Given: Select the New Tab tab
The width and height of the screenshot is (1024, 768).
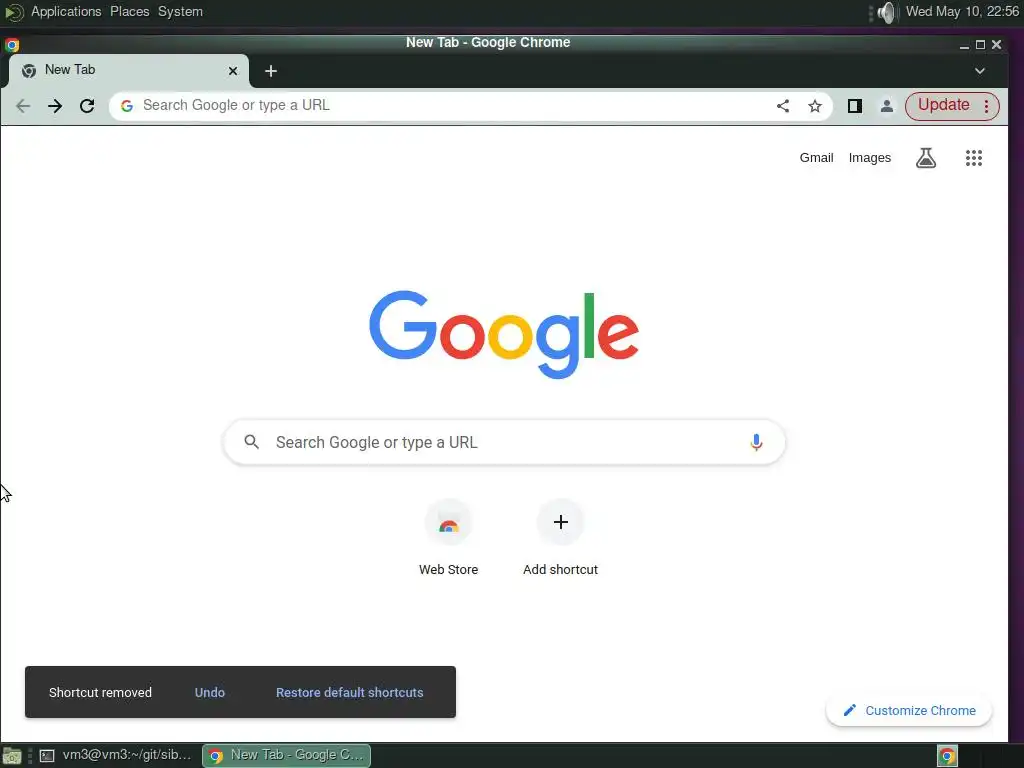Looking at the screenshot, I should coord(129,71).
